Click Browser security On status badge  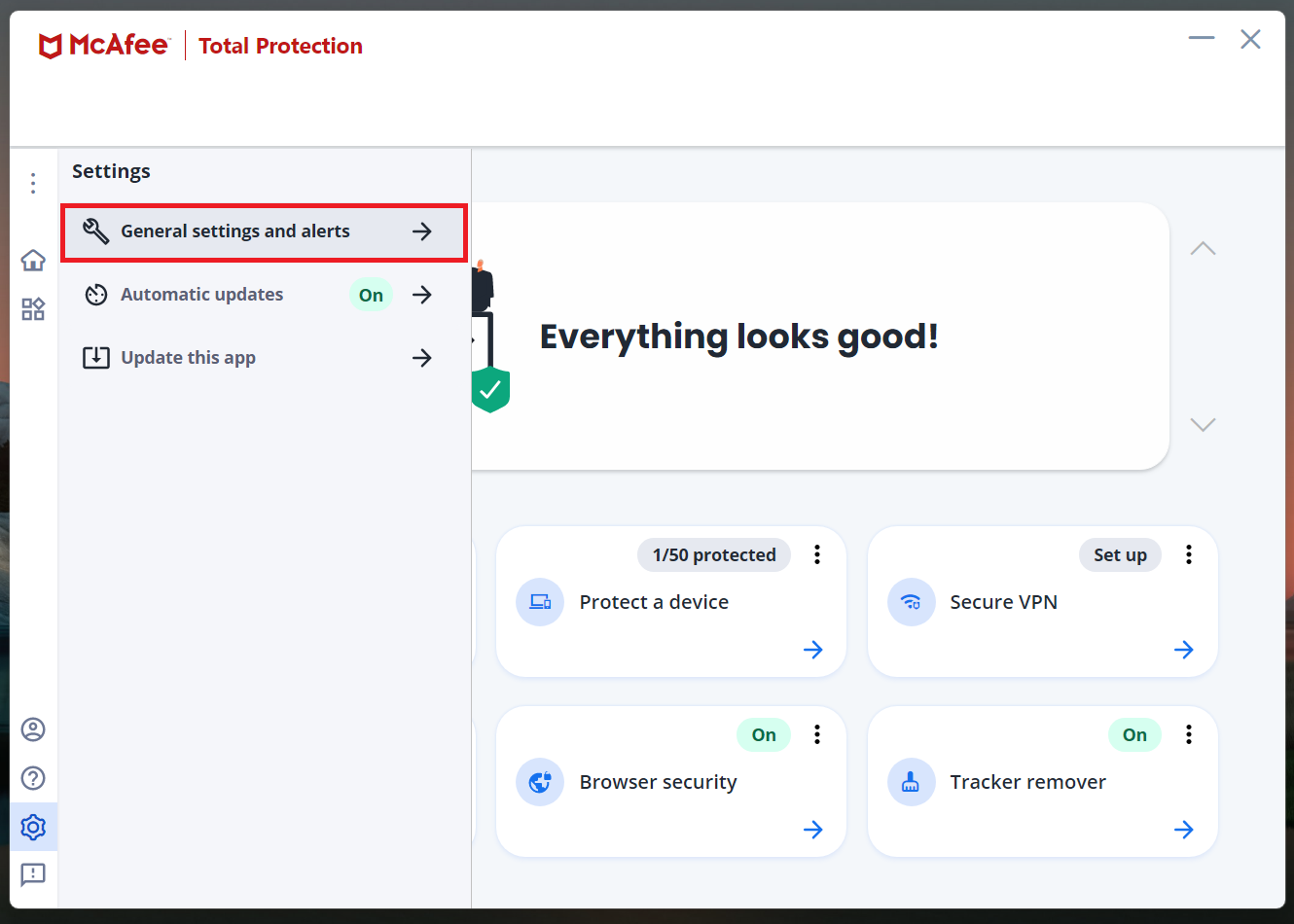(764, 735)
